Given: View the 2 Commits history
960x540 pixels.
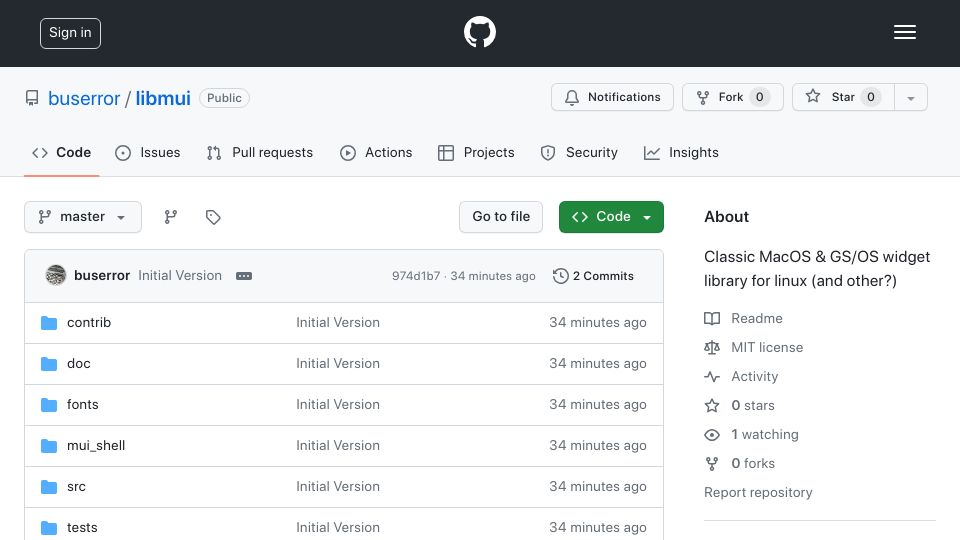Looking at the screenshot, I should pos(593,276).
